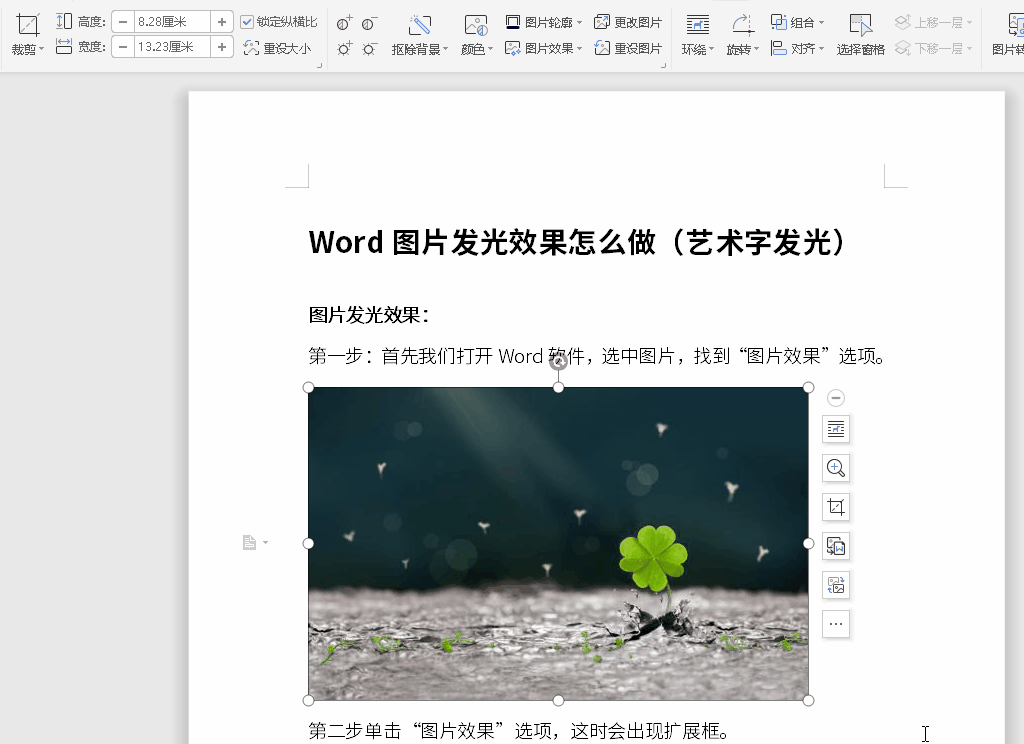The image size is (1024, 744).
Task: Expand the Wrap (环绕) dropdown
Action: [x=698, y=34]
